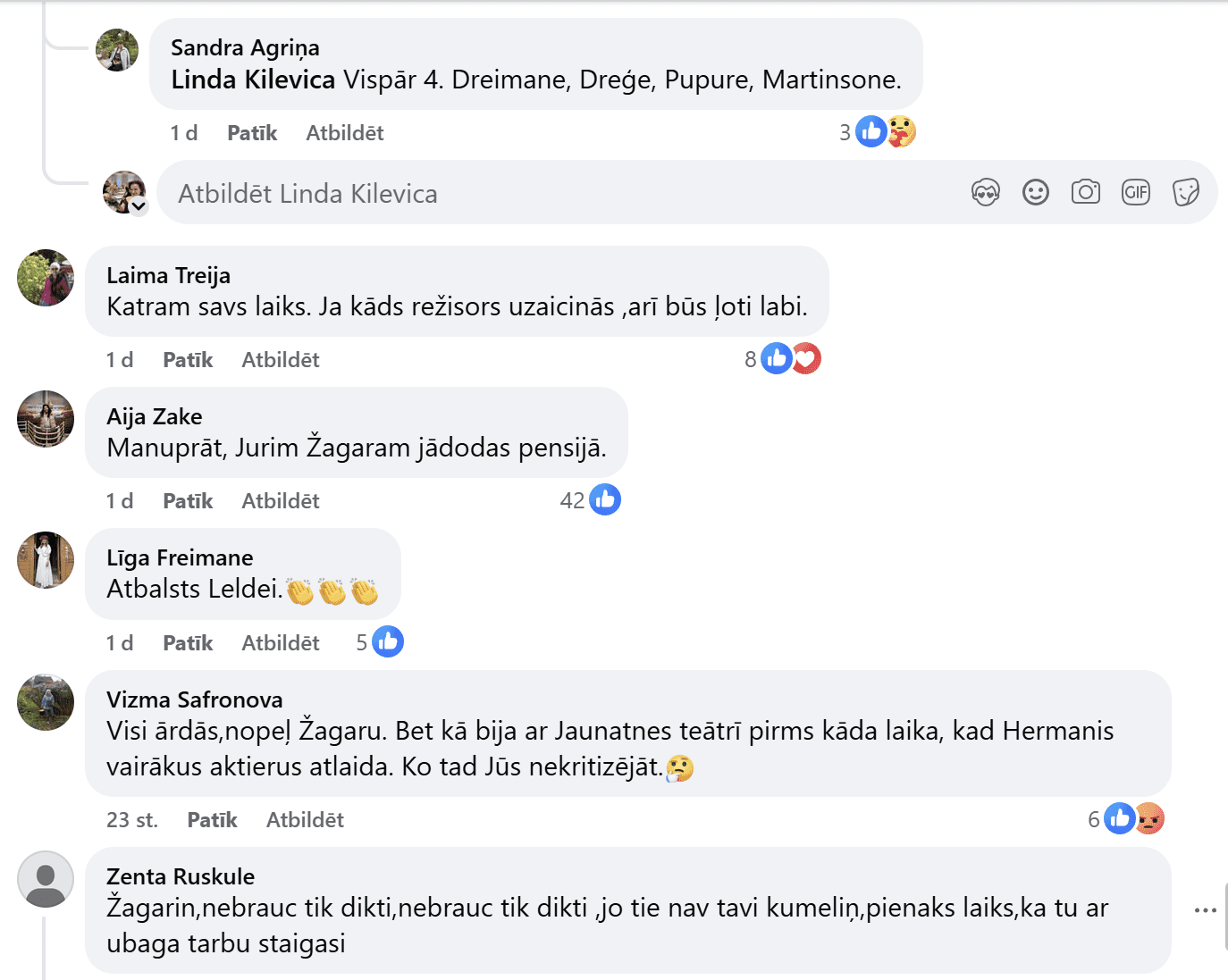Open avatar sticker picker in reply box
The height and width of the screenshot is (980, 1228).
coord(985,192)
